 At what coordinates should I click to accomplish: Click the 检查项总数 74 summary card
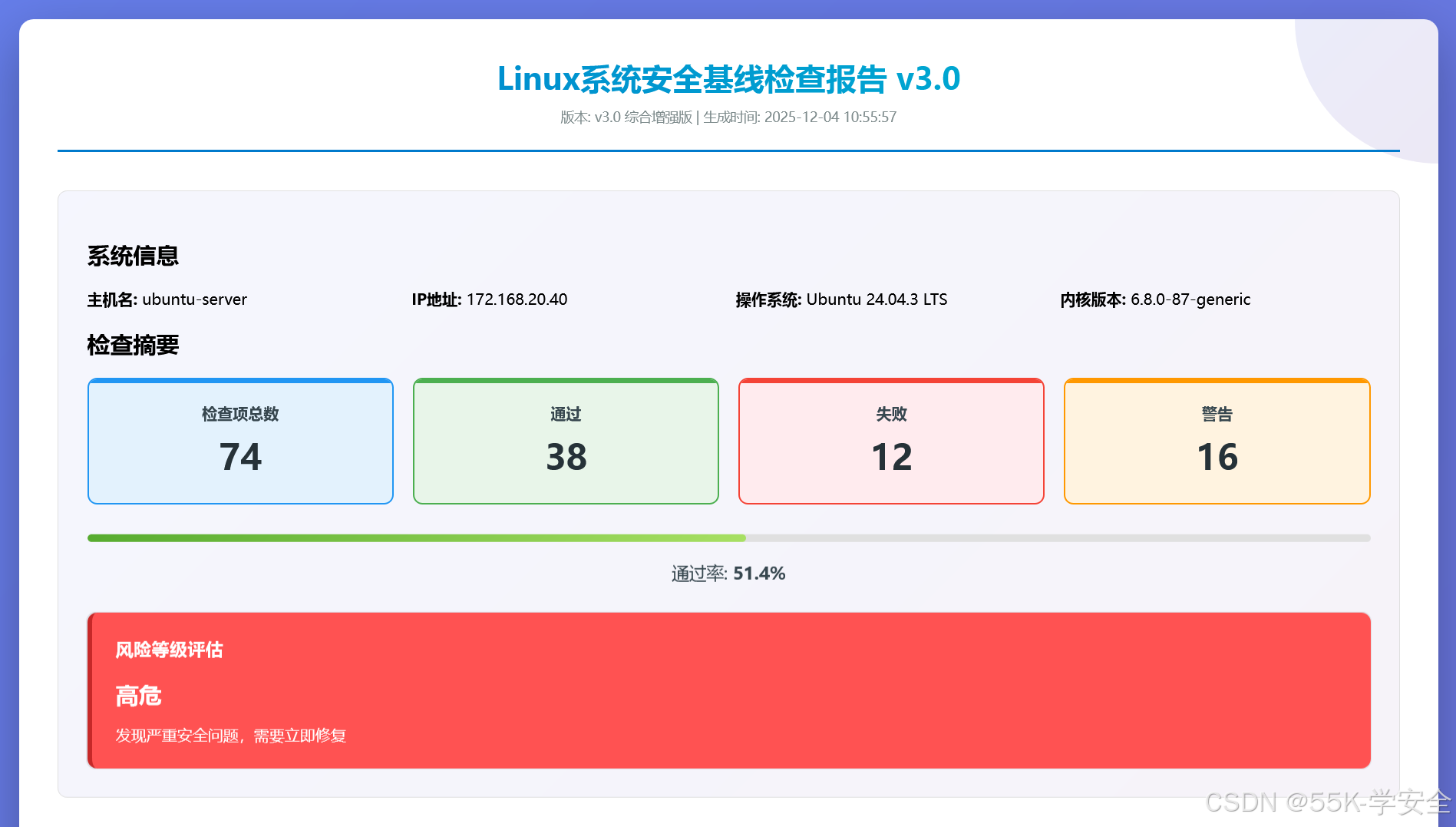click(x=240, y=440)
